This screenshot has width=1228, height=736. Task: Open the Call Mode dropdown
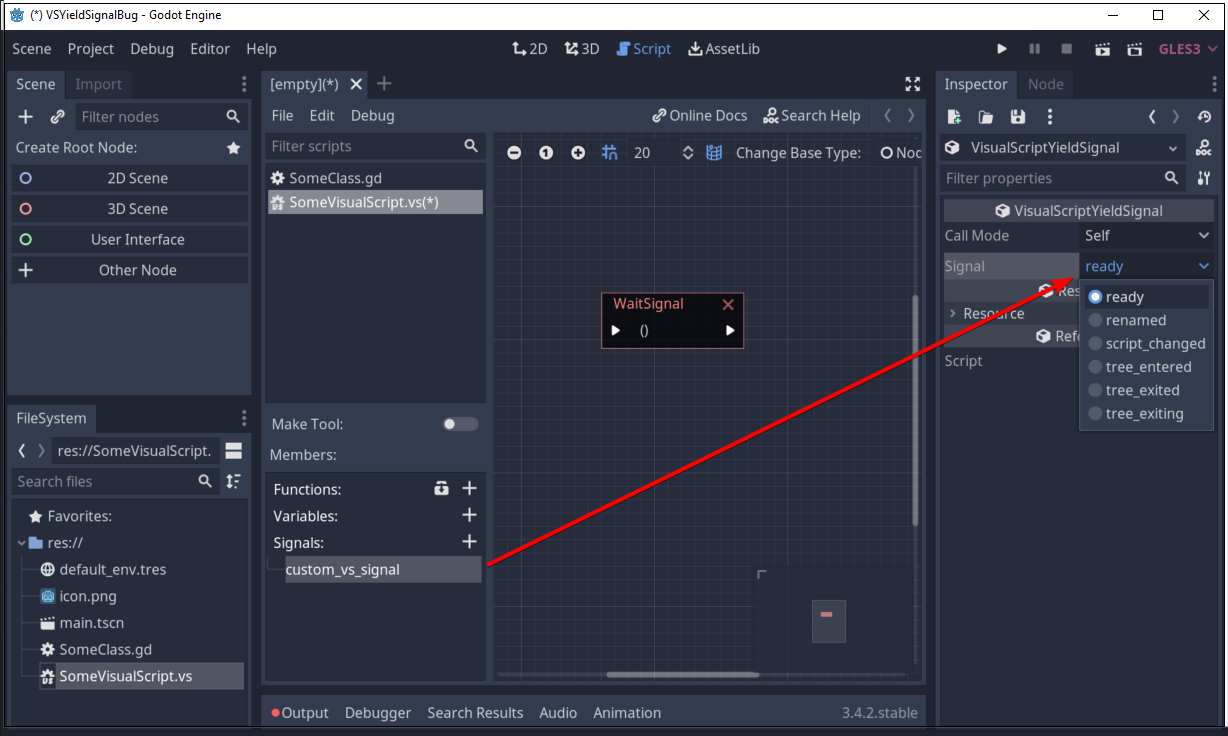click(1146, 235)
